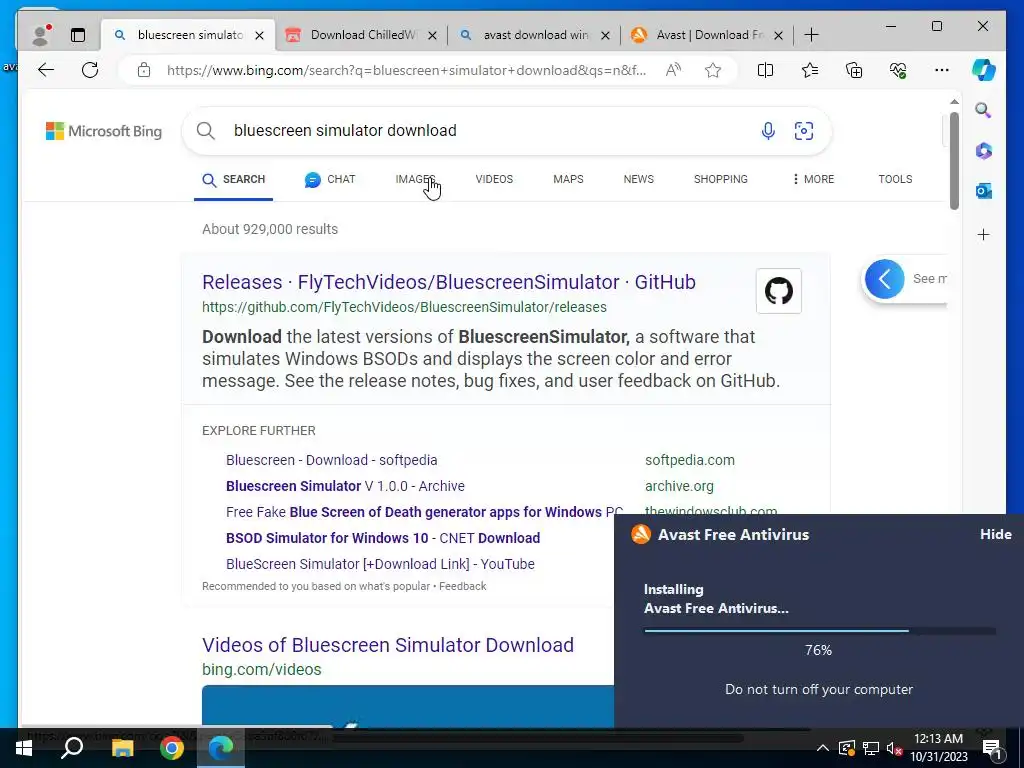
Task: Hide the Avast installer popup
Action: (996, 534)
